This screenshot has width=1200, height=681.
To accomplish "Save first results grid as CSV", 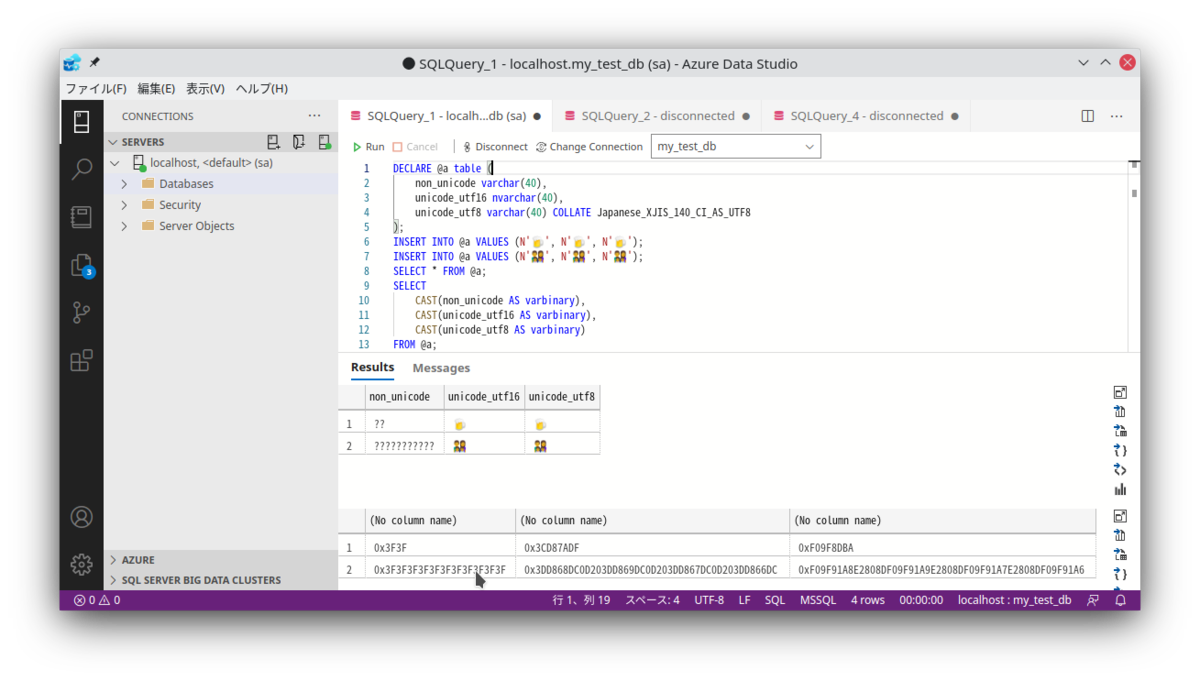I will click(x=1120, y=412).
